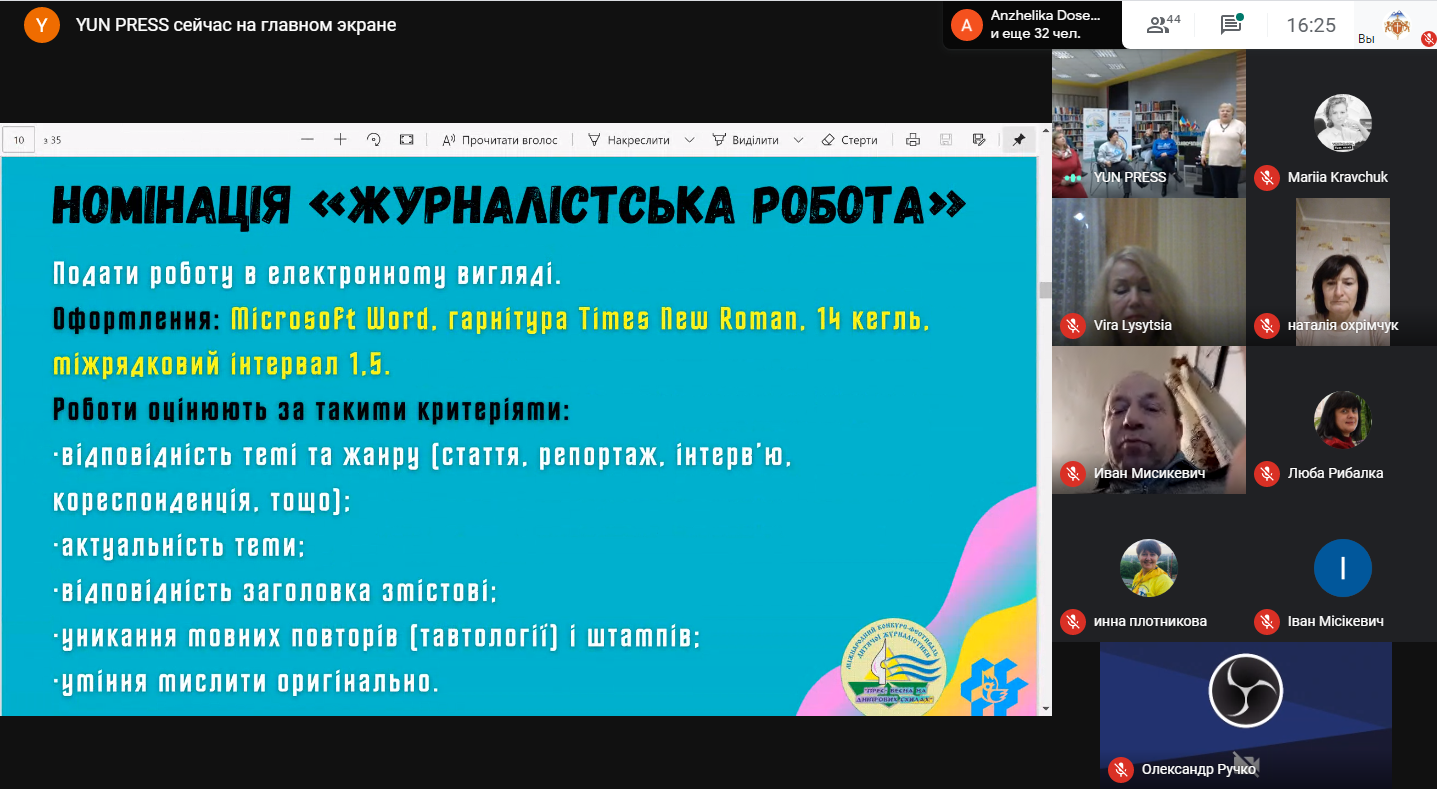Click the Anzhelika notification popup
This screenshot has height=789, width=1437.
click(x=1032, y=24)
